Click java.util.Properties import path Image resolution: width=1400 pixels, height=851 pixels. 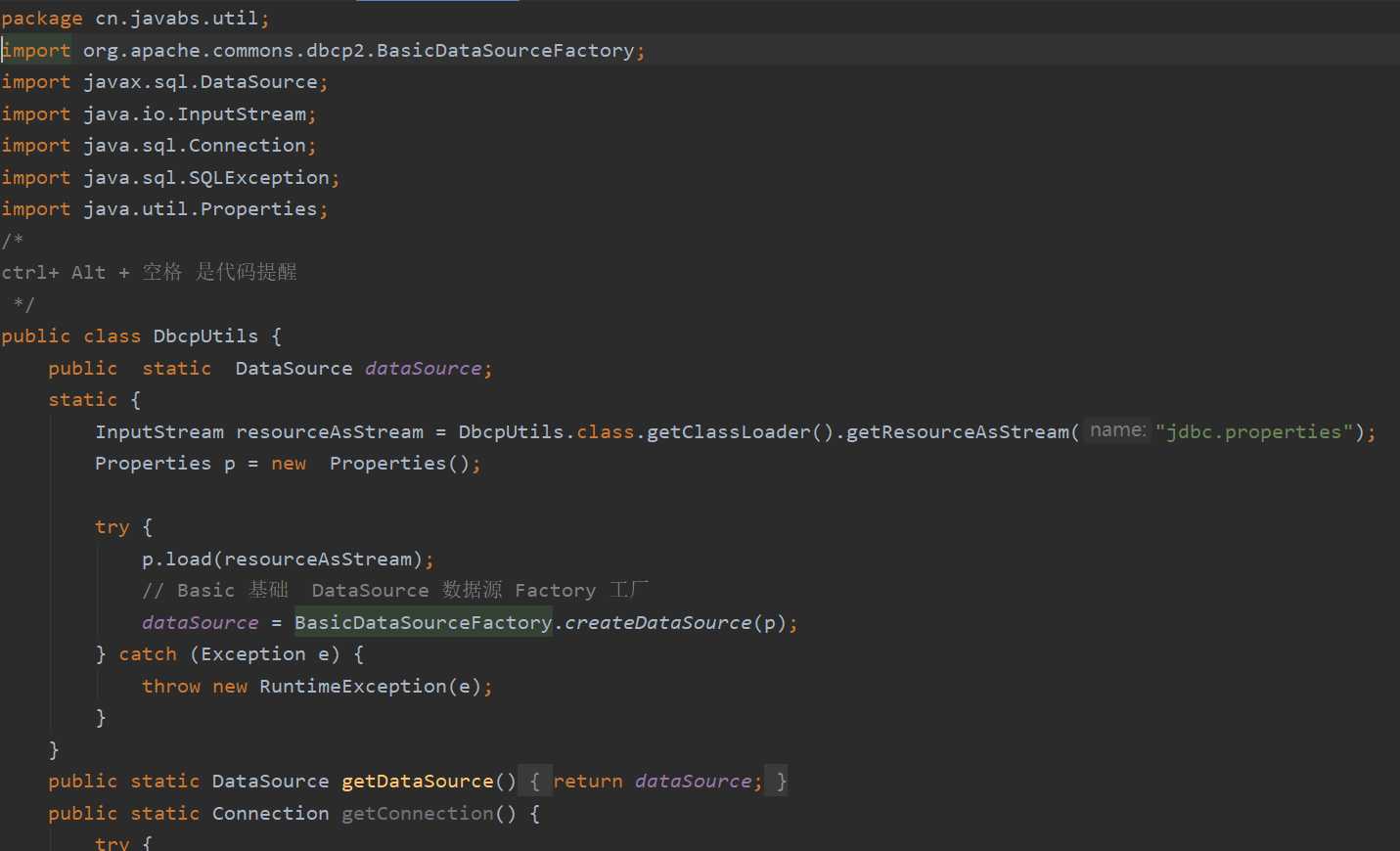coord(201,208)
